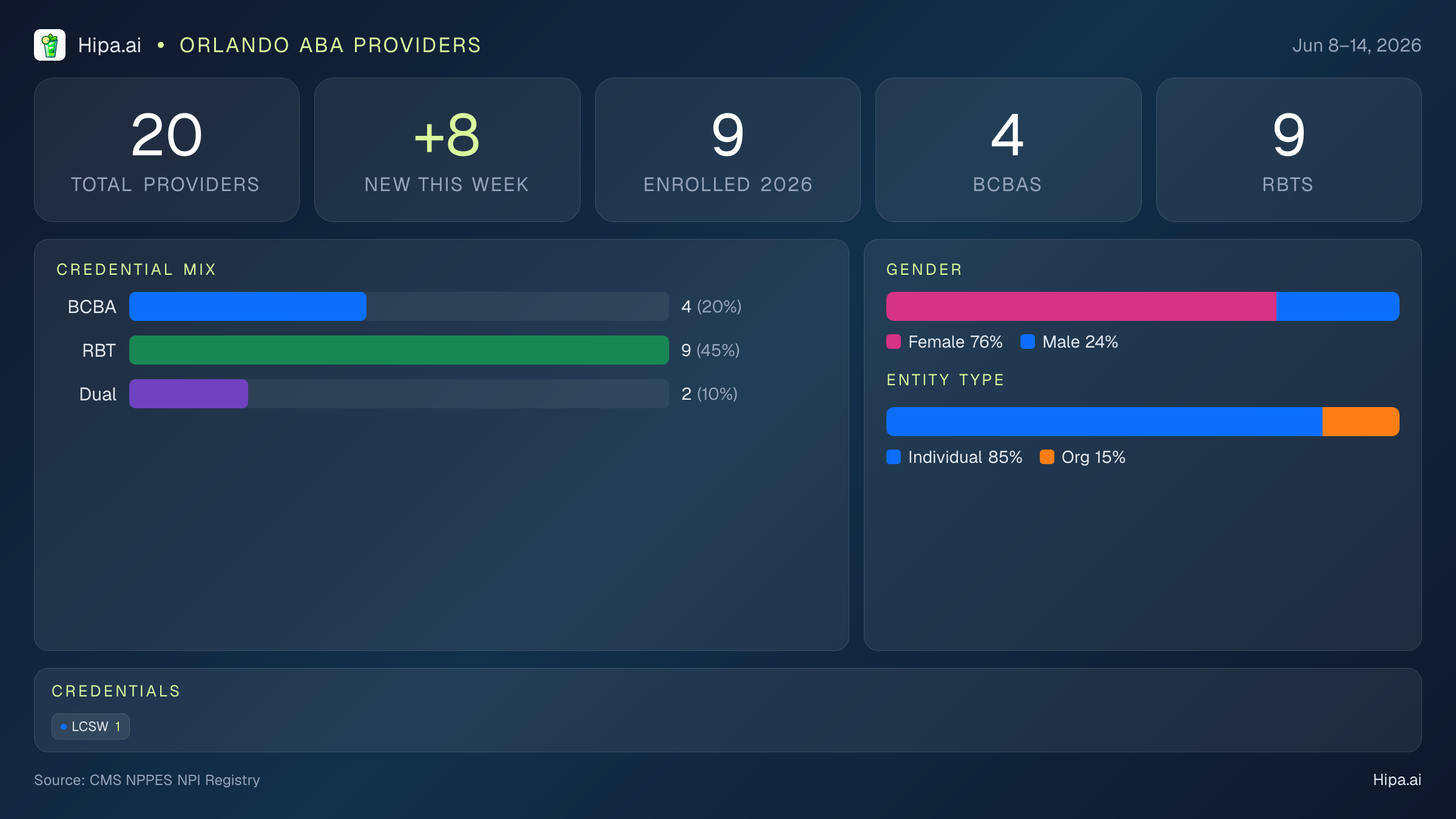Screen dimensions: 1456x819
Task: Click the blue Individual legend swatch
Action: point(894,457)
